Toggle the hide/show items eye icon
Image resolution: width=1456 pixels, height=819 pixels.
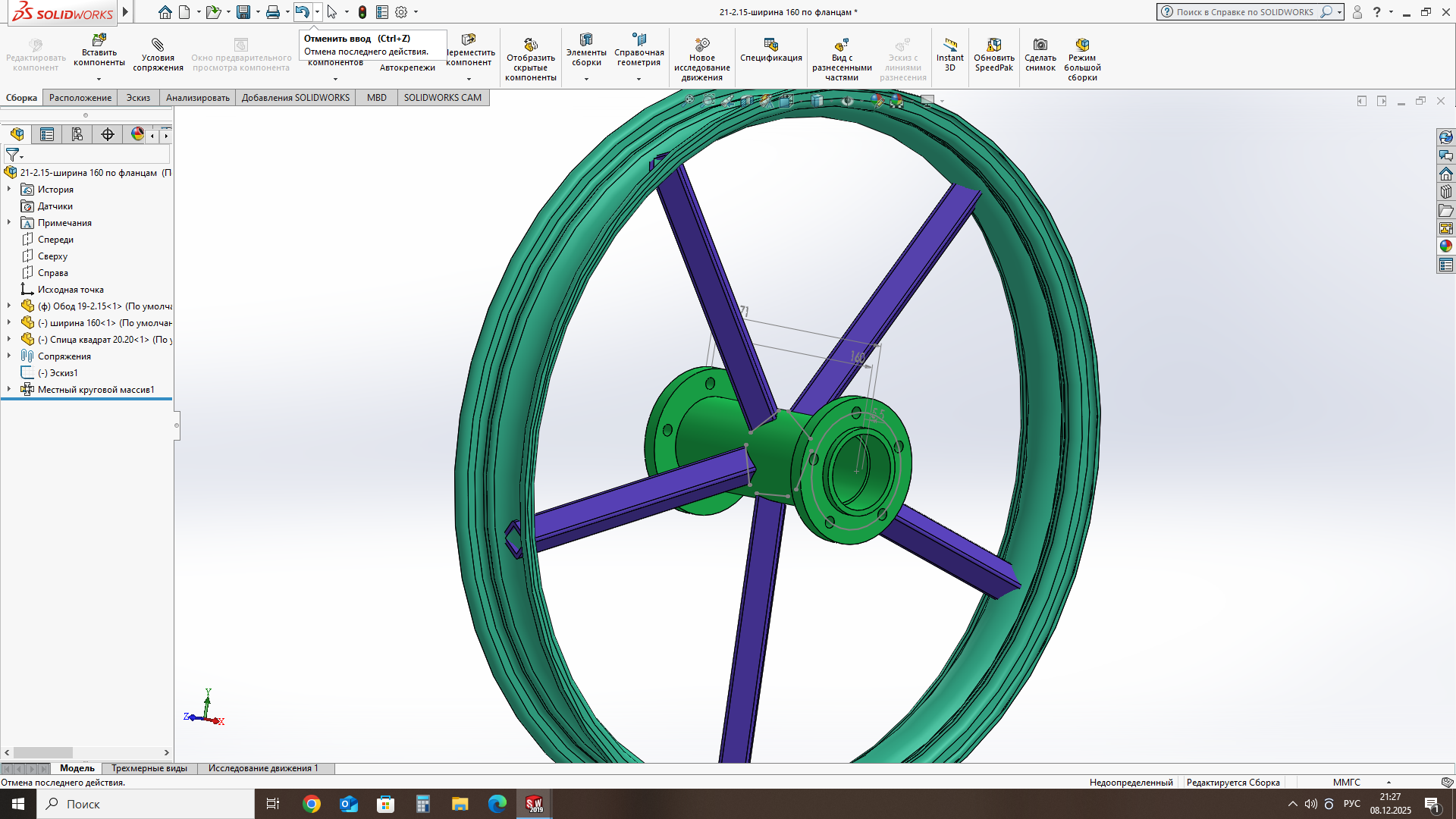click(x=847, y=100)
